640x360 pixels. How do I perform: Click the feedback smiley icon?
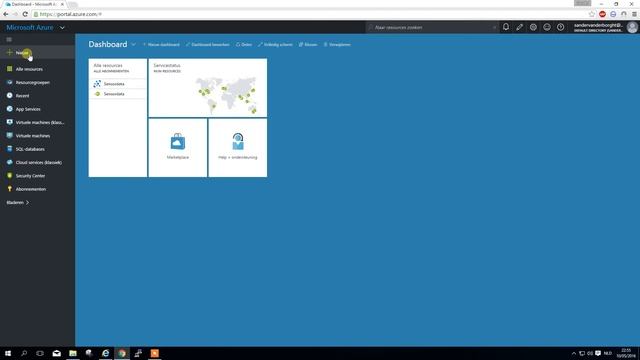547,27
